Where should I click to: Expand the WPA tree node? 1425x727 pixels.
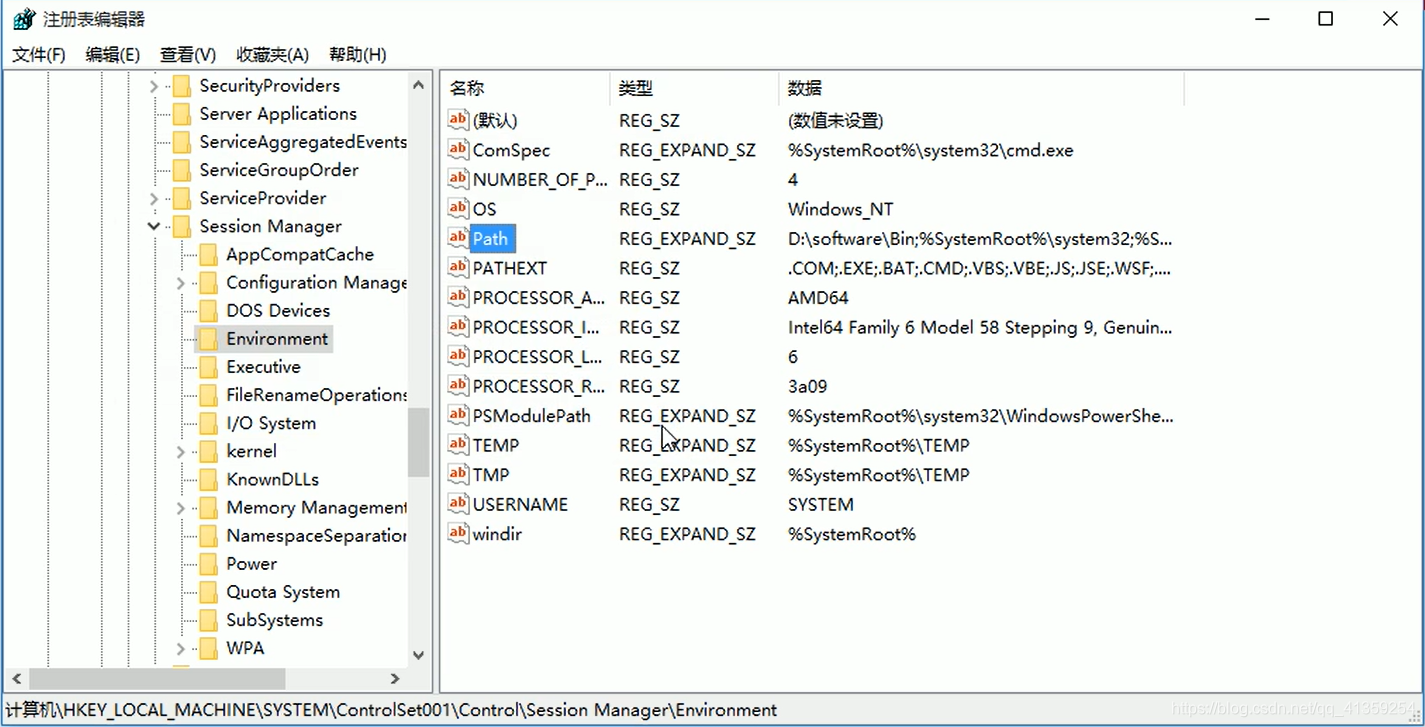coord(181,648)
